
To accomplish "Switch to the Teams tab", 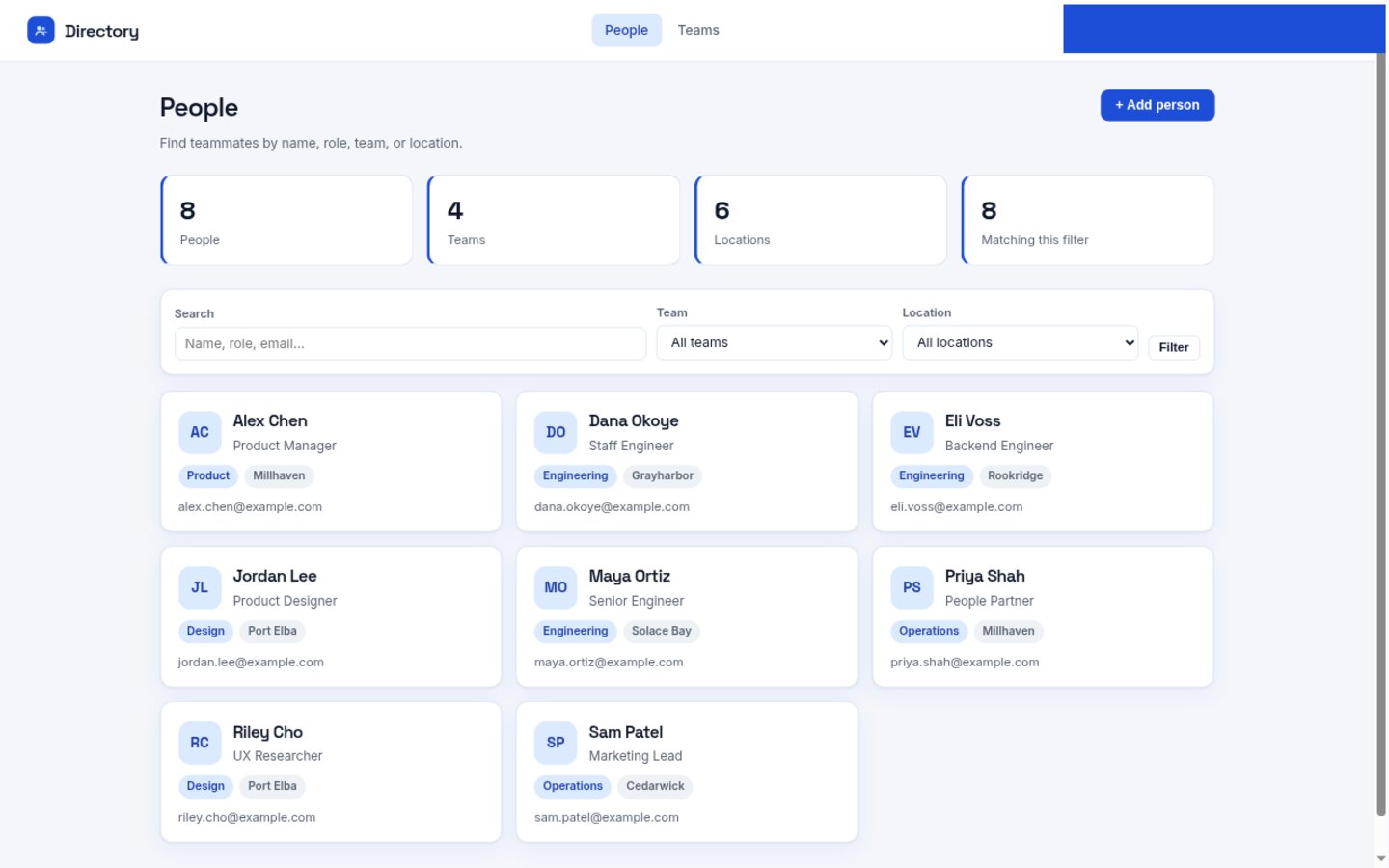I will (x=698, y=30).
